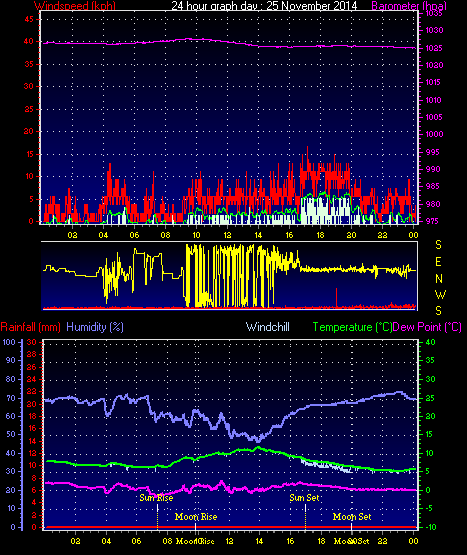Click the W wind direction label
This screenshot has height=555, width=467.
pyautogui.click(x=440, y=294)
